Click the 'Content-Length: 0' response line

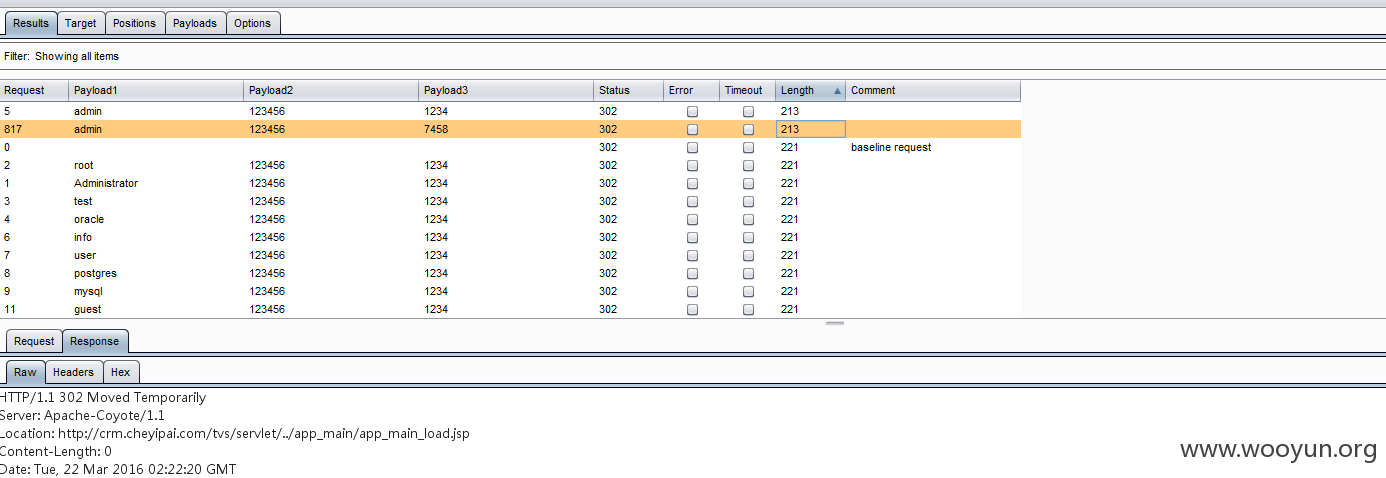(56, 451)
